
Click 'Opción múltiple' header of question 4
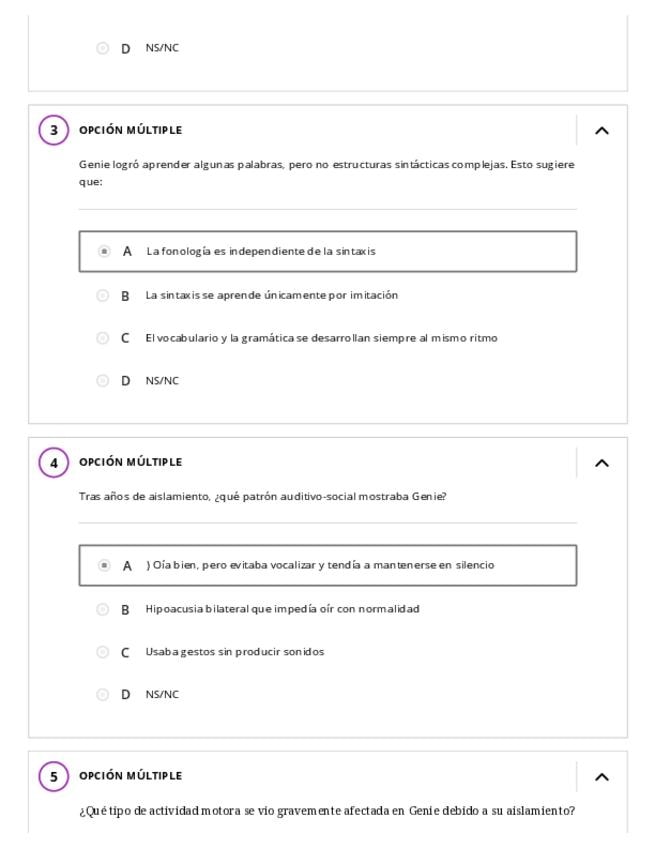[x=130, y=463]
